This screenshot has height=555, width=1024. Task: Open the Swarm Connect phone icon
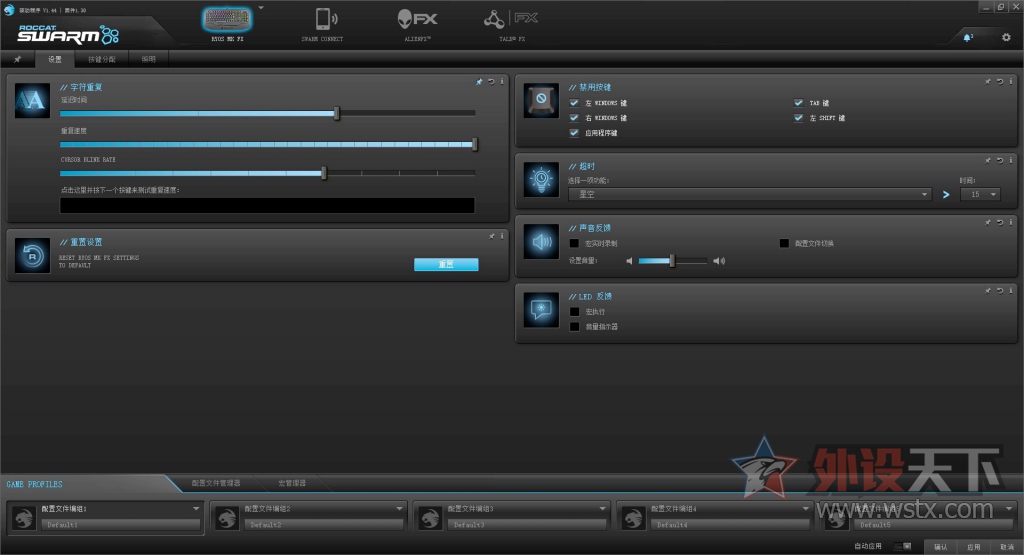[x=323, y=19]
